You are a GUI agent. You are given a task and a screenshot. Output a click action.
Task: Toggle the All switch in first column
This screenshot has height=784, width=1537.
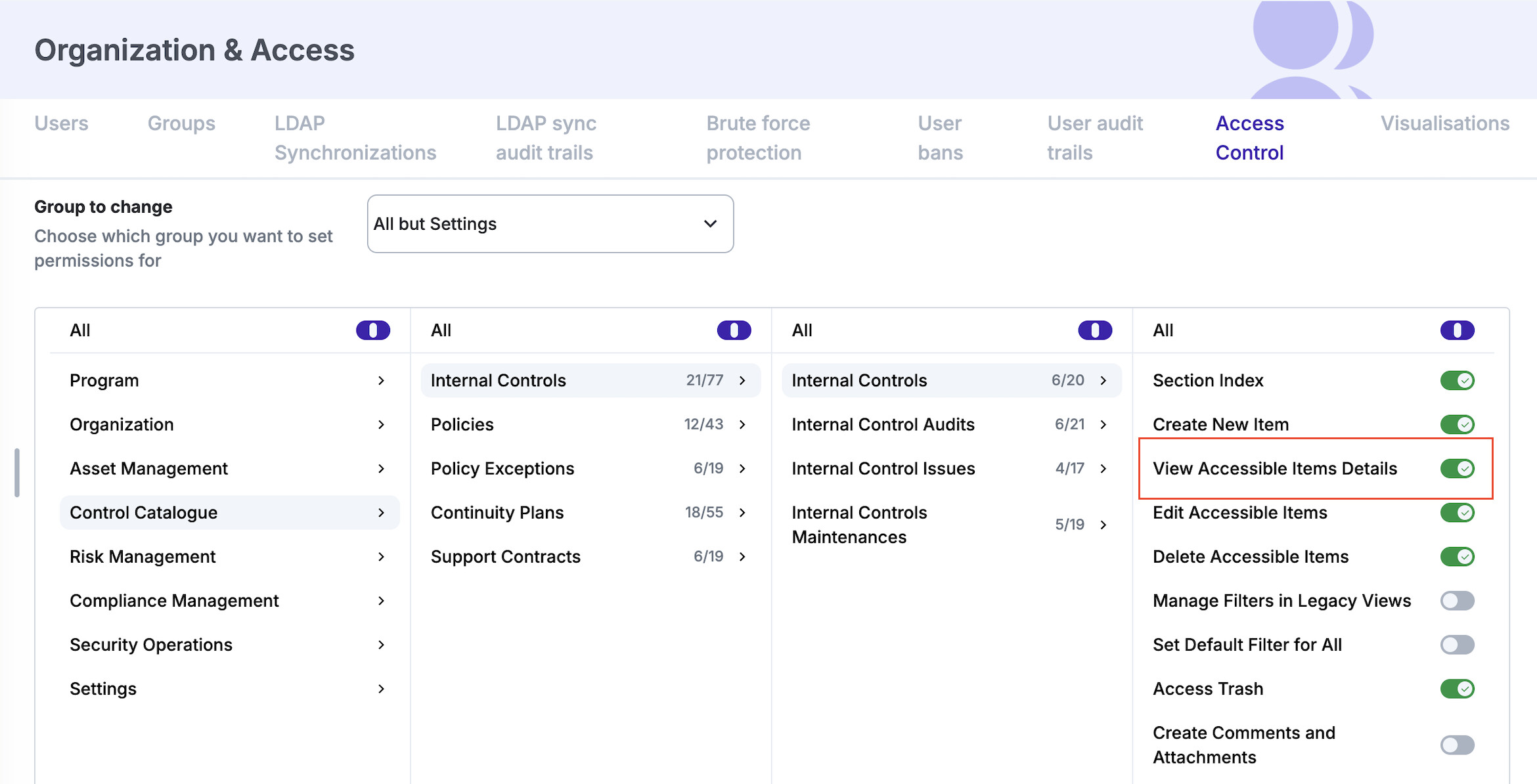point(372,330)
